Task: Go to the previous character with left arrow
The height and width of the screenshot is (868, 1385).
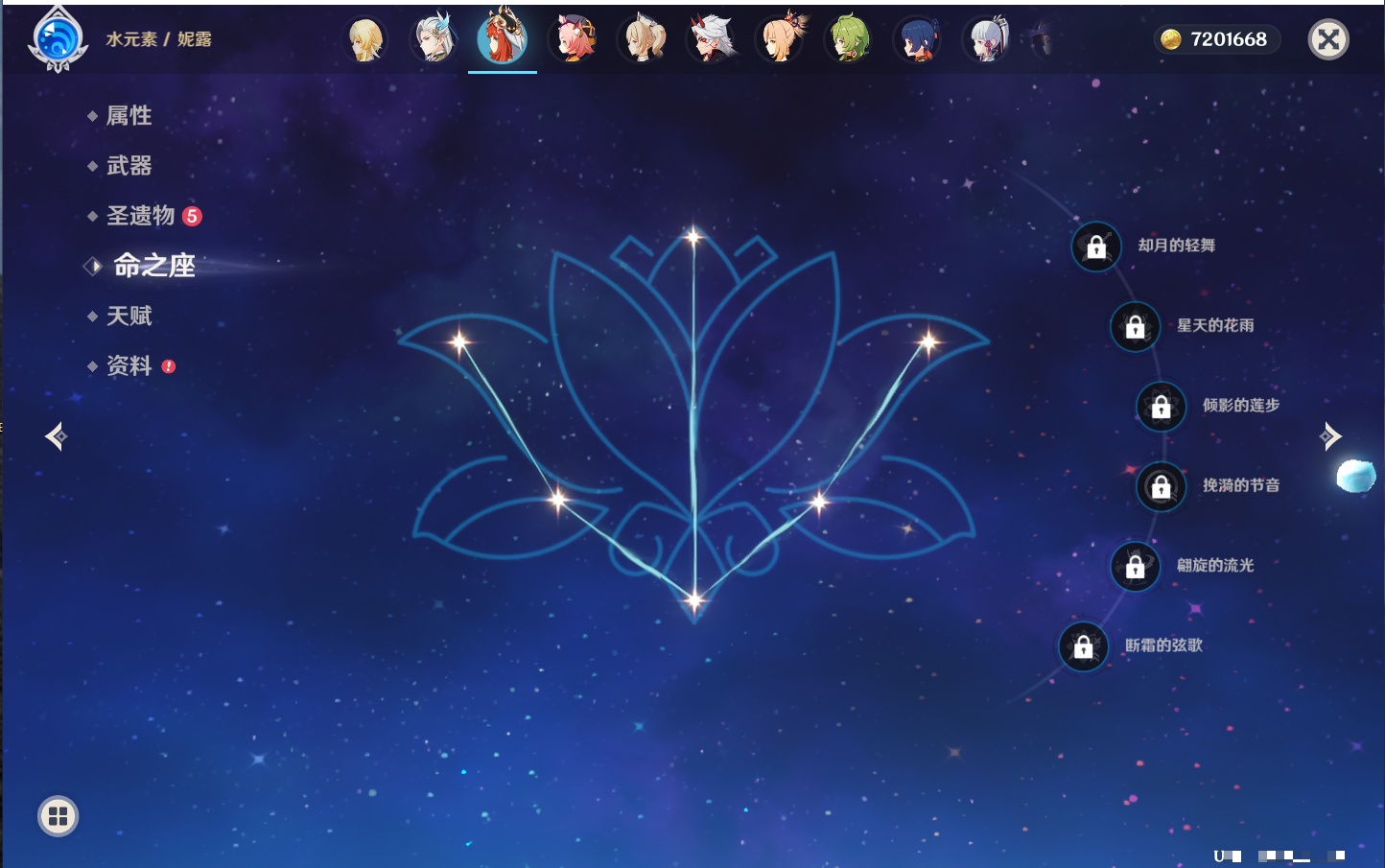Action: click(56, 436)
